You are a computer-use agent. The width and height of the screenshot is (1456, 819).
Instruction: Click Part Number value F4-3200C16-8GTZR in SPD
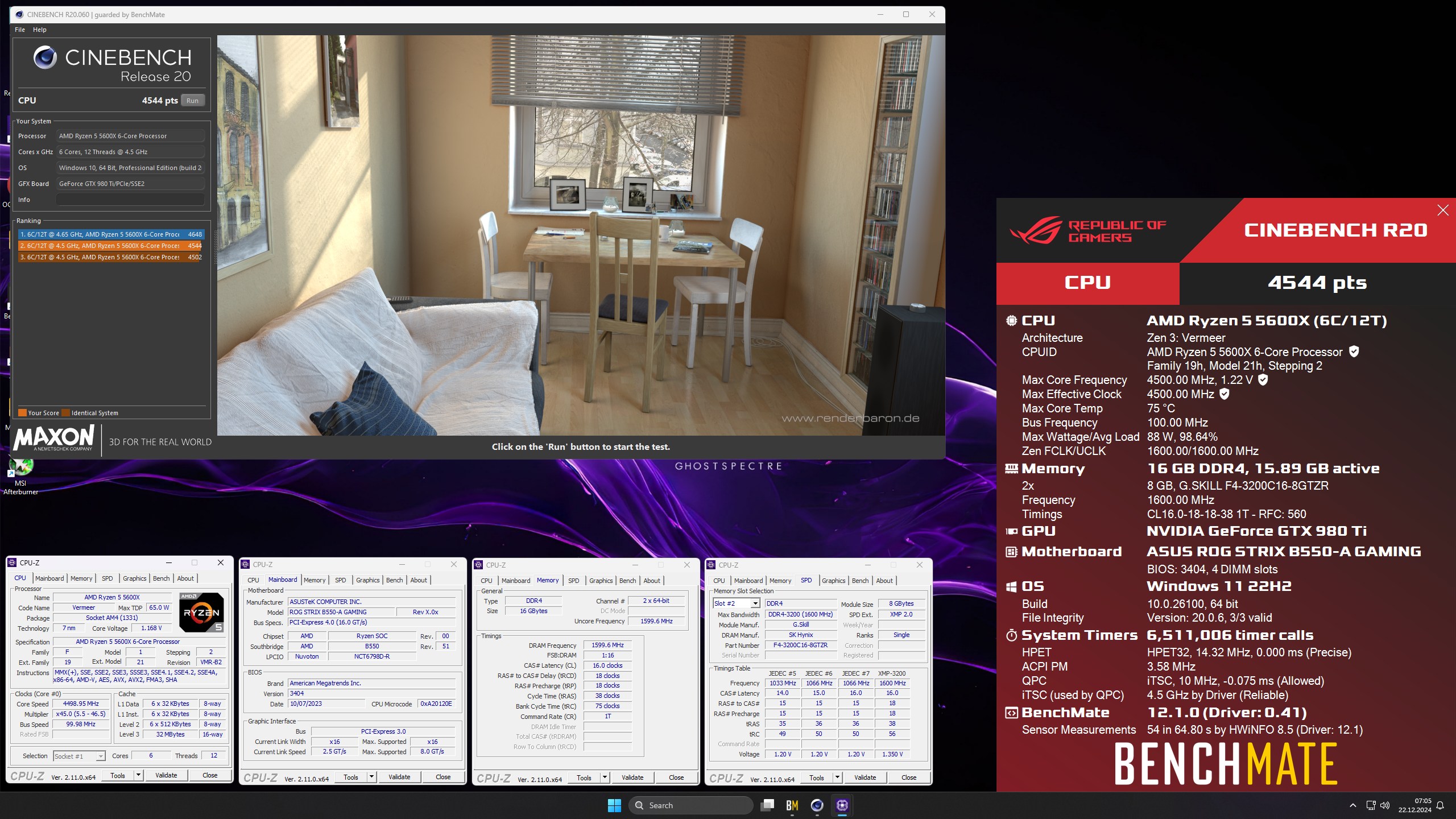(800, 645)
